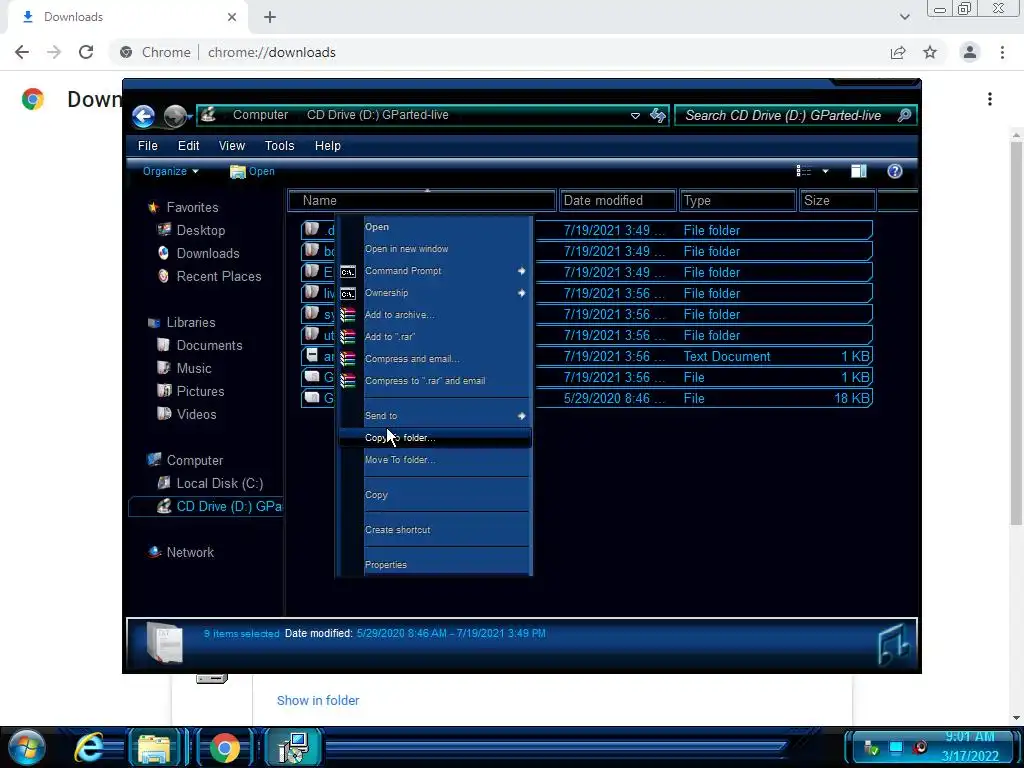The width and height of the screenshot is (1024, 768).
Task: Toggle the preview pane icon
Action: click(x=859, y=171)
